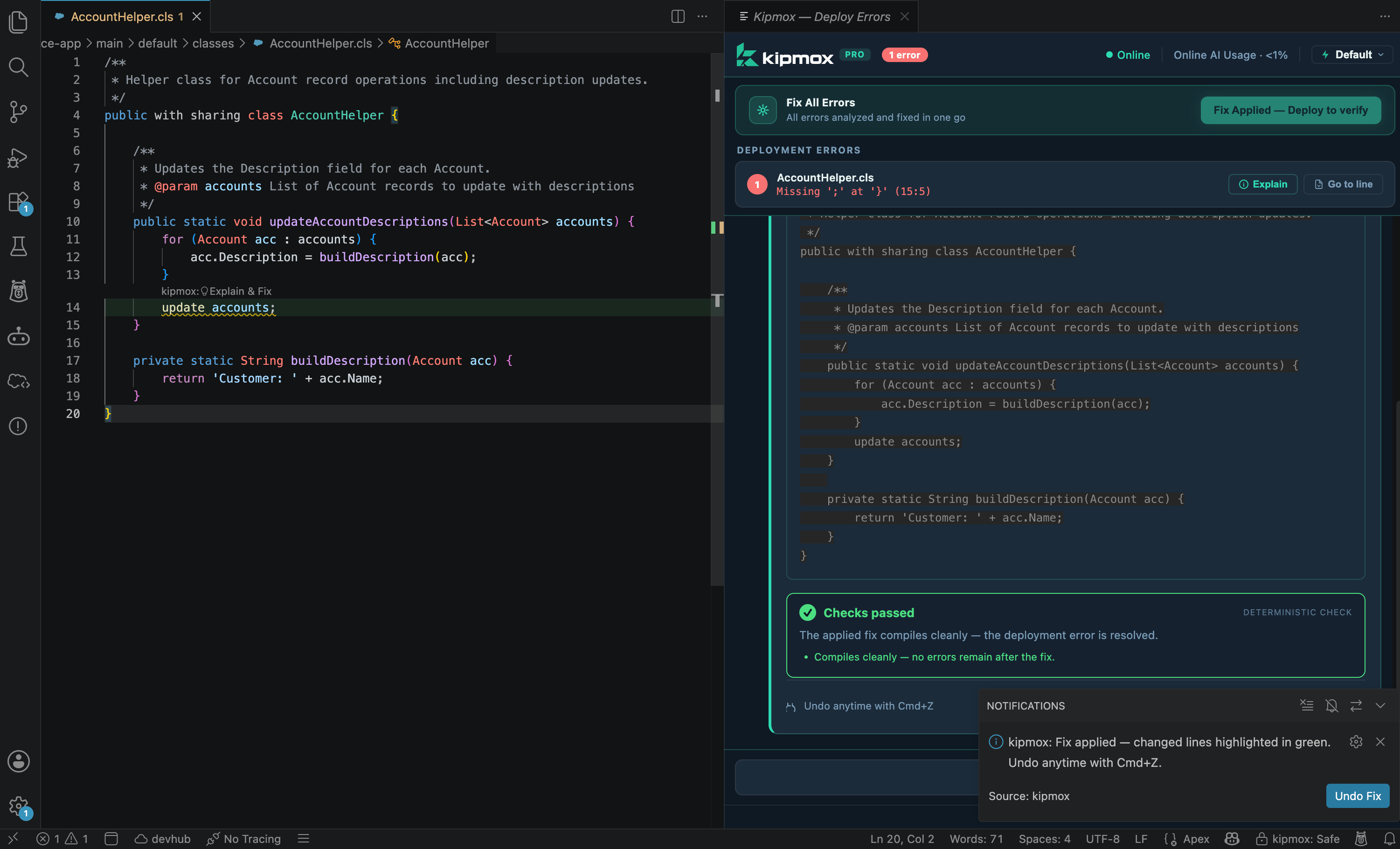Open Kipmox panel More Actions ellipsis

pyautogui.click(x=1385, y=16)
